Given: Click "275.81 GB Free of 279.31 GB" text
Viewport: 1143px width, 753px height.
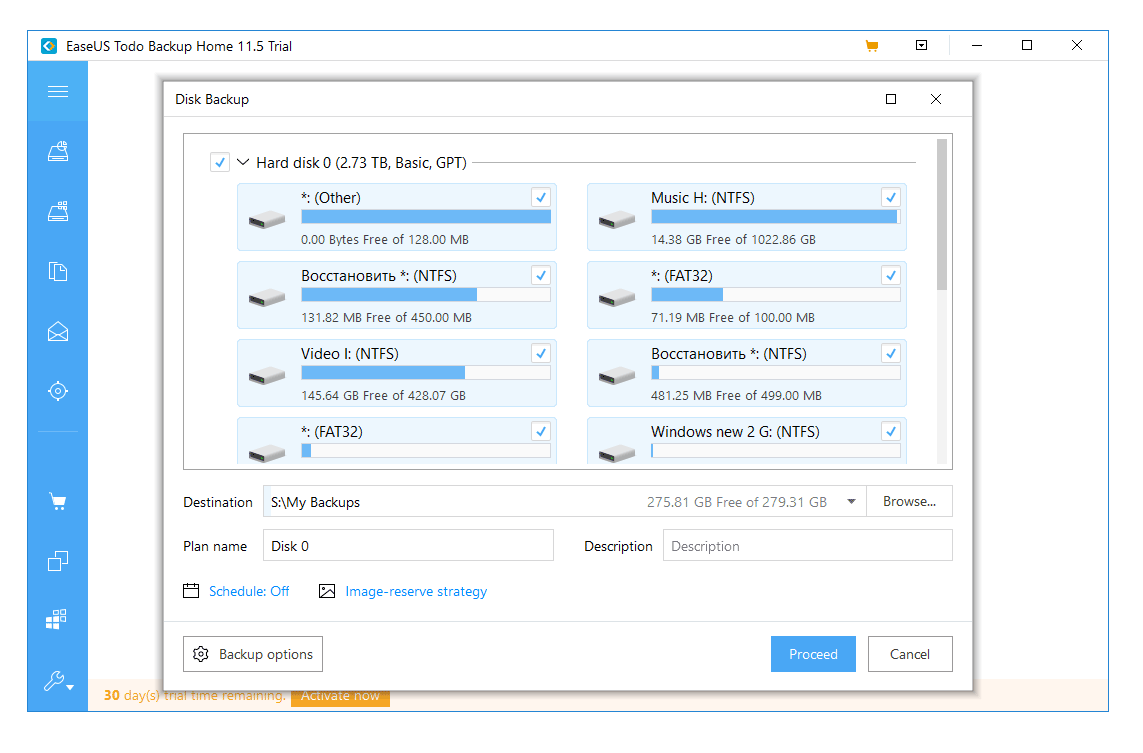Looking at the screenshot, I should click(737, 502).
